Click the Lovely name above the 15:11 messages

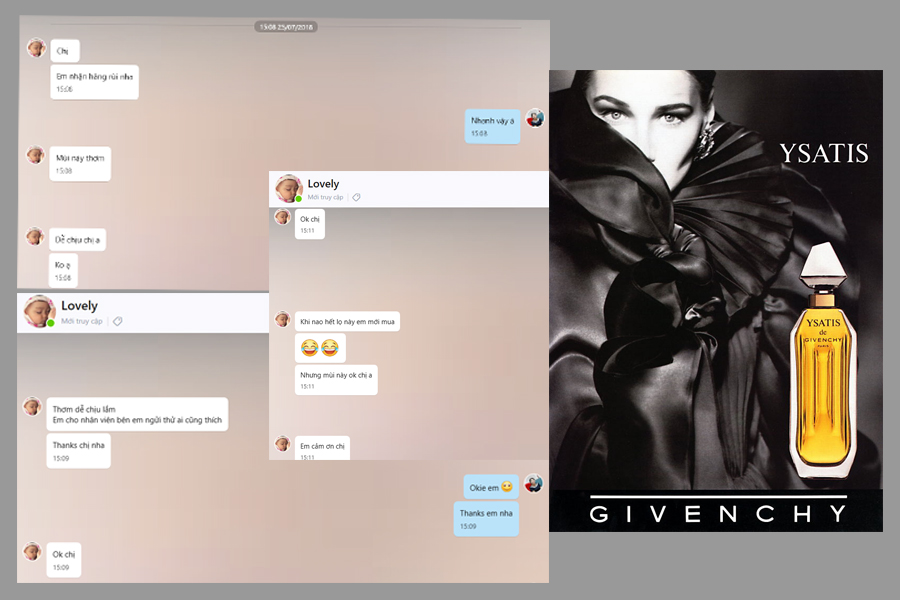[323, 184]
